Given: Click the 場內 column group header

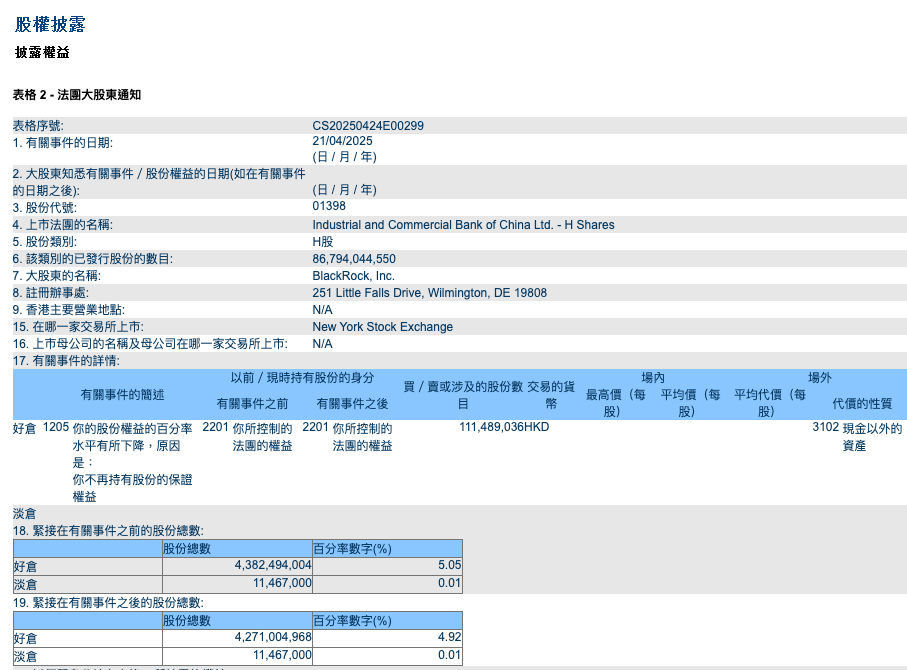Looking at the screenshot, I should 653,378.
